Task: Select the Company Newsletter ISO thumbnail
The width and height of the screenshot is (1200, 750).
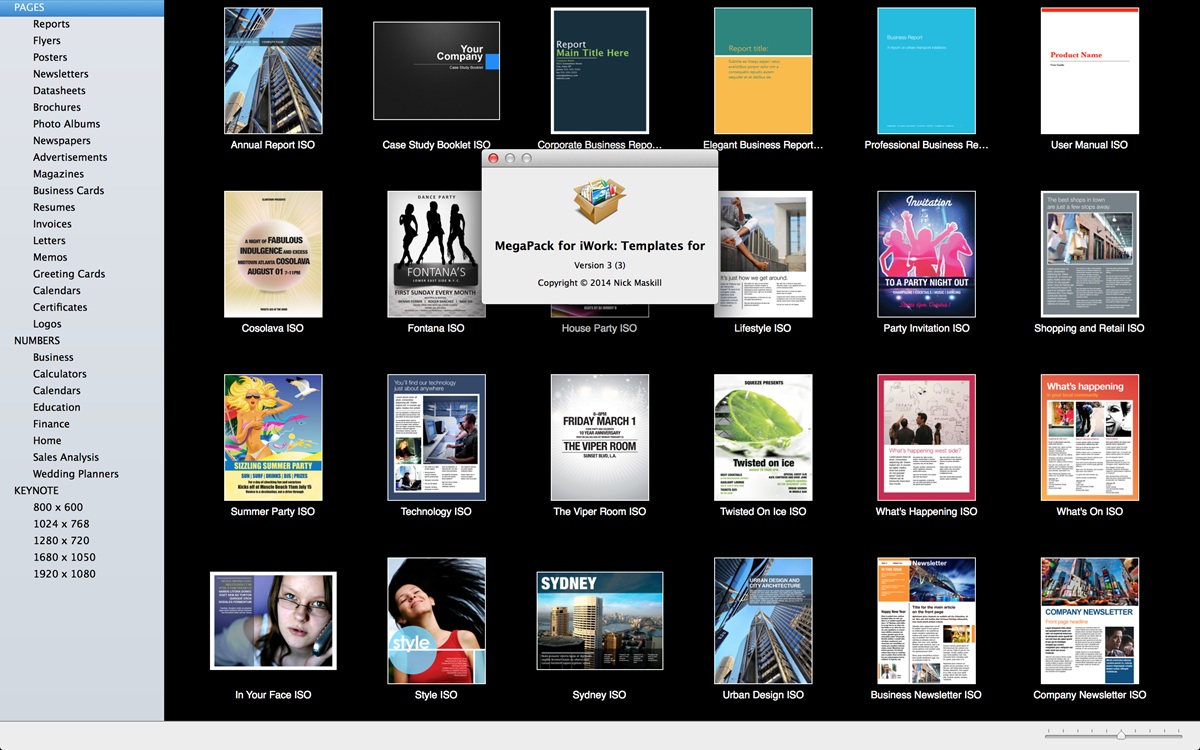Action: [1089, 621]
